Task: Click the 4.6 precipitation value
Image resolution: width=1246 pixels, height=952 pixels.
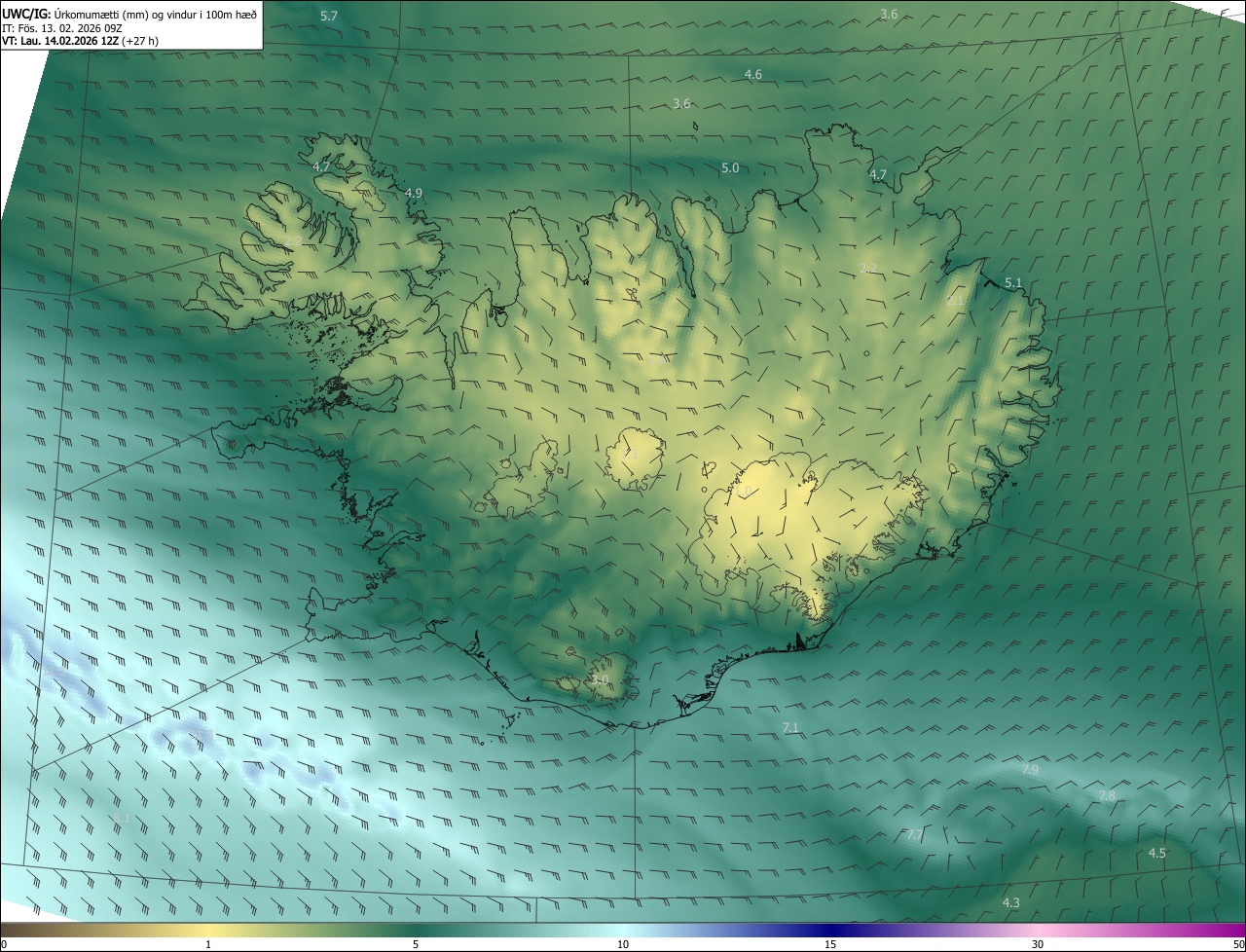Action: [x=753, y=75]
